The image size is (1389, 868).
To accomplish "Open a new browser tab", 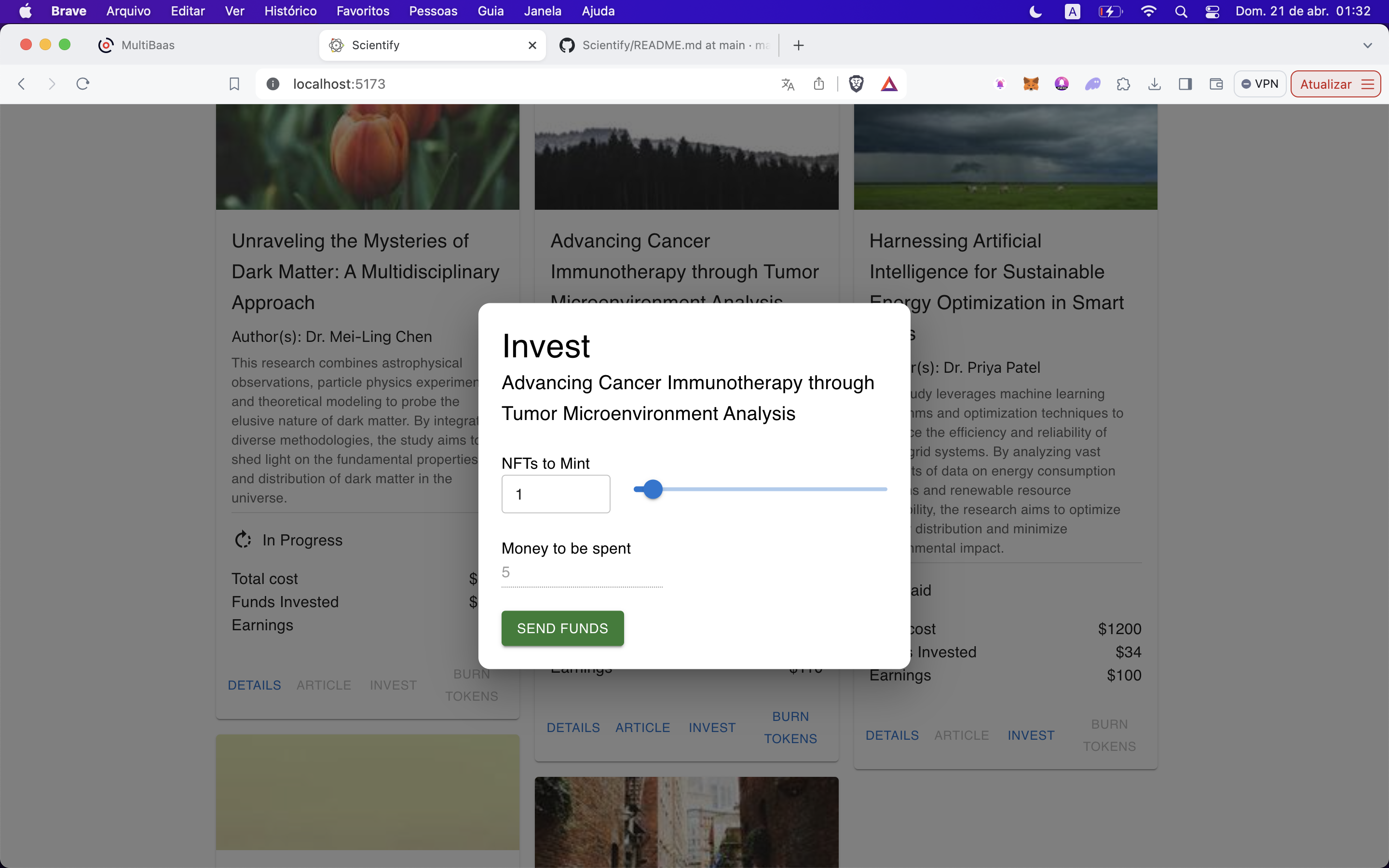I will (x=798, y=45).
